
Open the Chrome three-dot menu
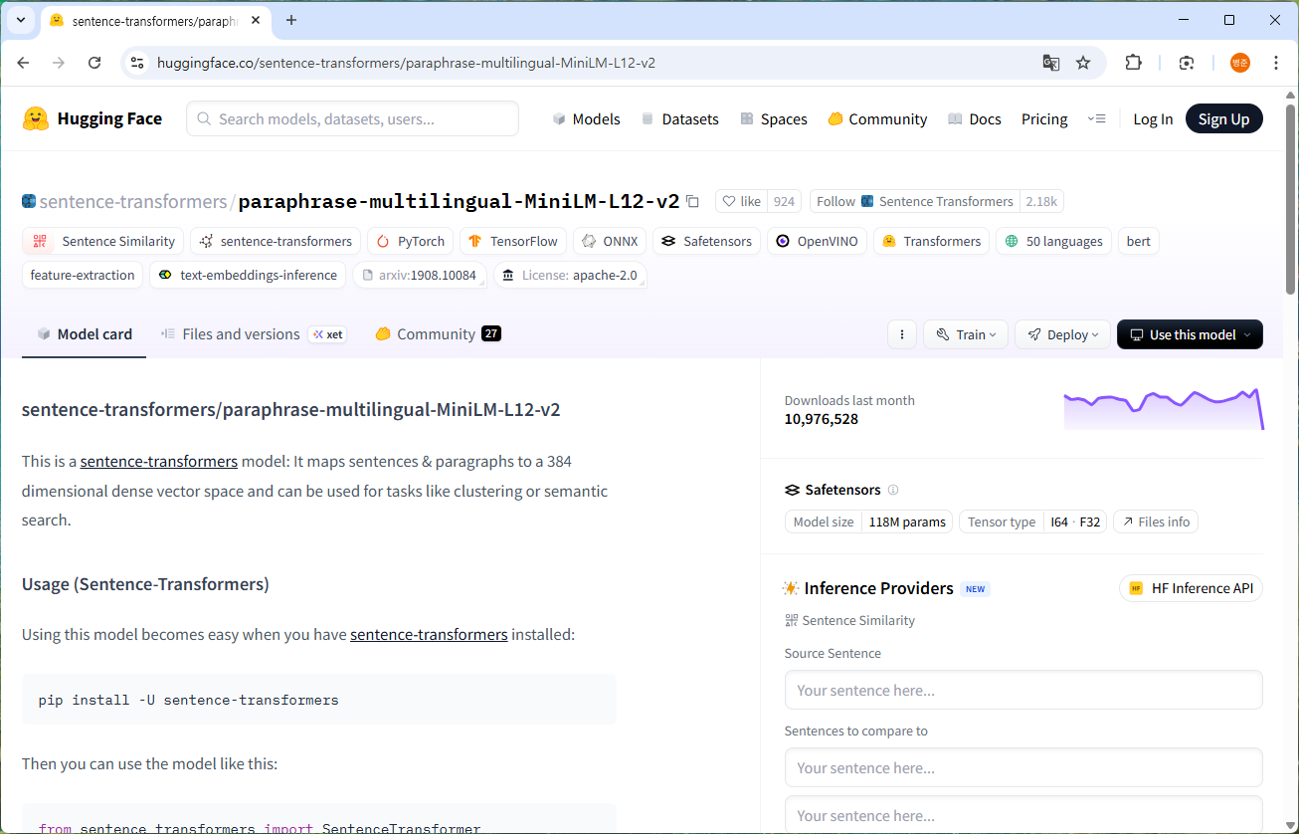click(x=1276, y=63)
